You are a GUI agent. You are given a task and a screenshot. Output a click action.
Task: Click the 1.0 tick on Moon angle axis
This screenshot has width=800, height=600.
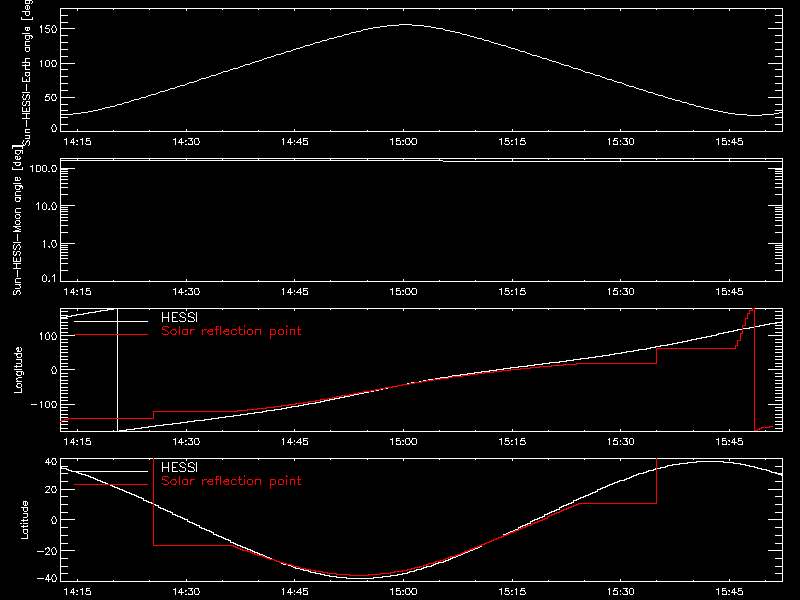pyautogui.click(x=49, y=244)
